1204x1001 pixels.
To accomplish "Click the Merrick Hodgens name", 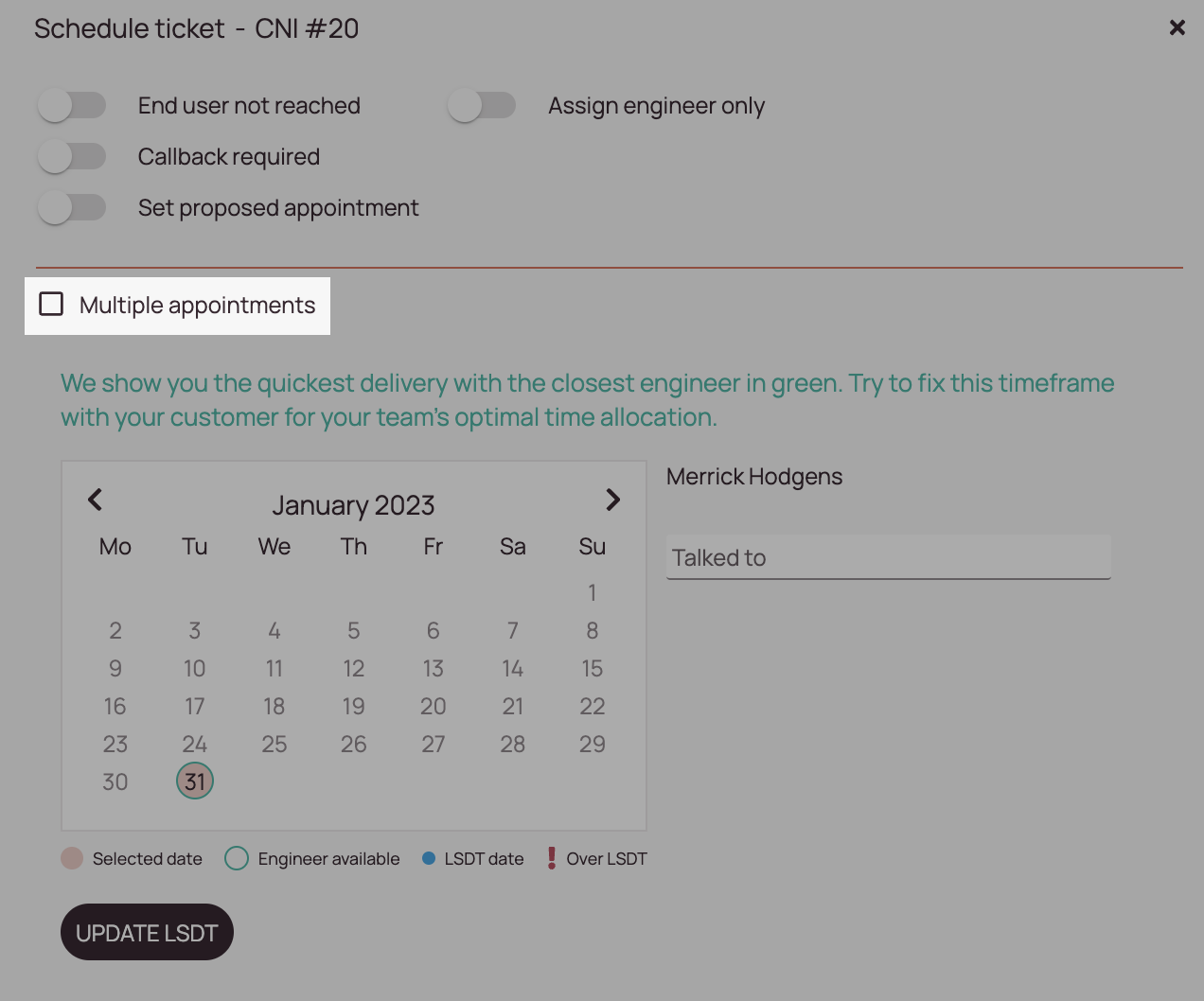I will point(753,476).
